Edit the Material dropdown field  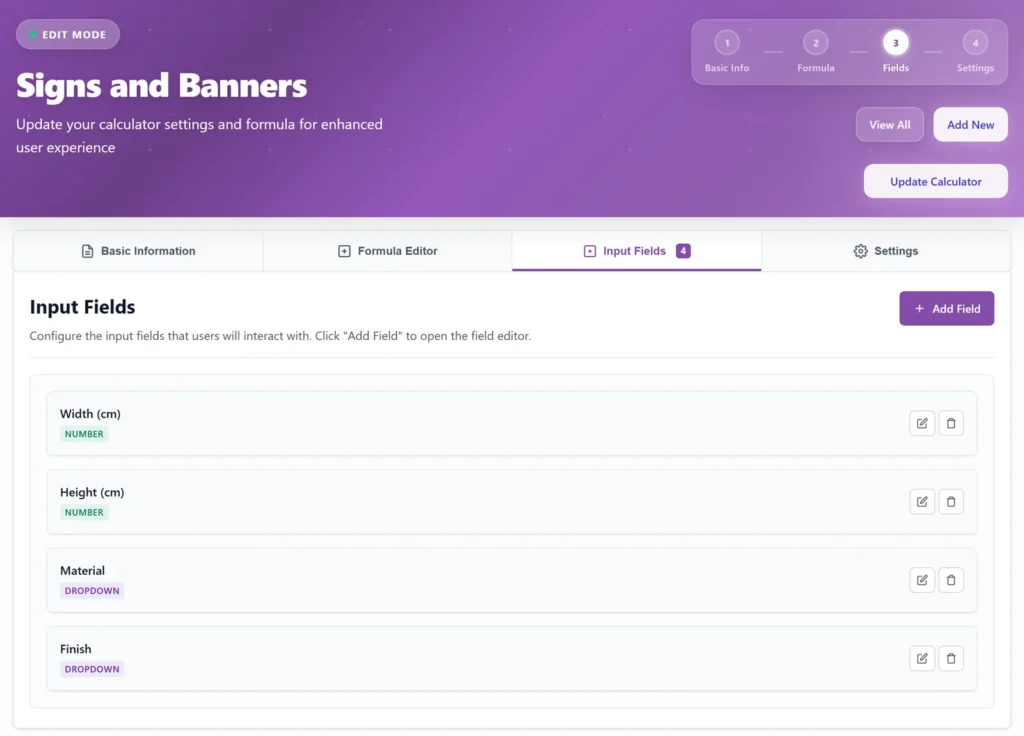tap(921, 580)
